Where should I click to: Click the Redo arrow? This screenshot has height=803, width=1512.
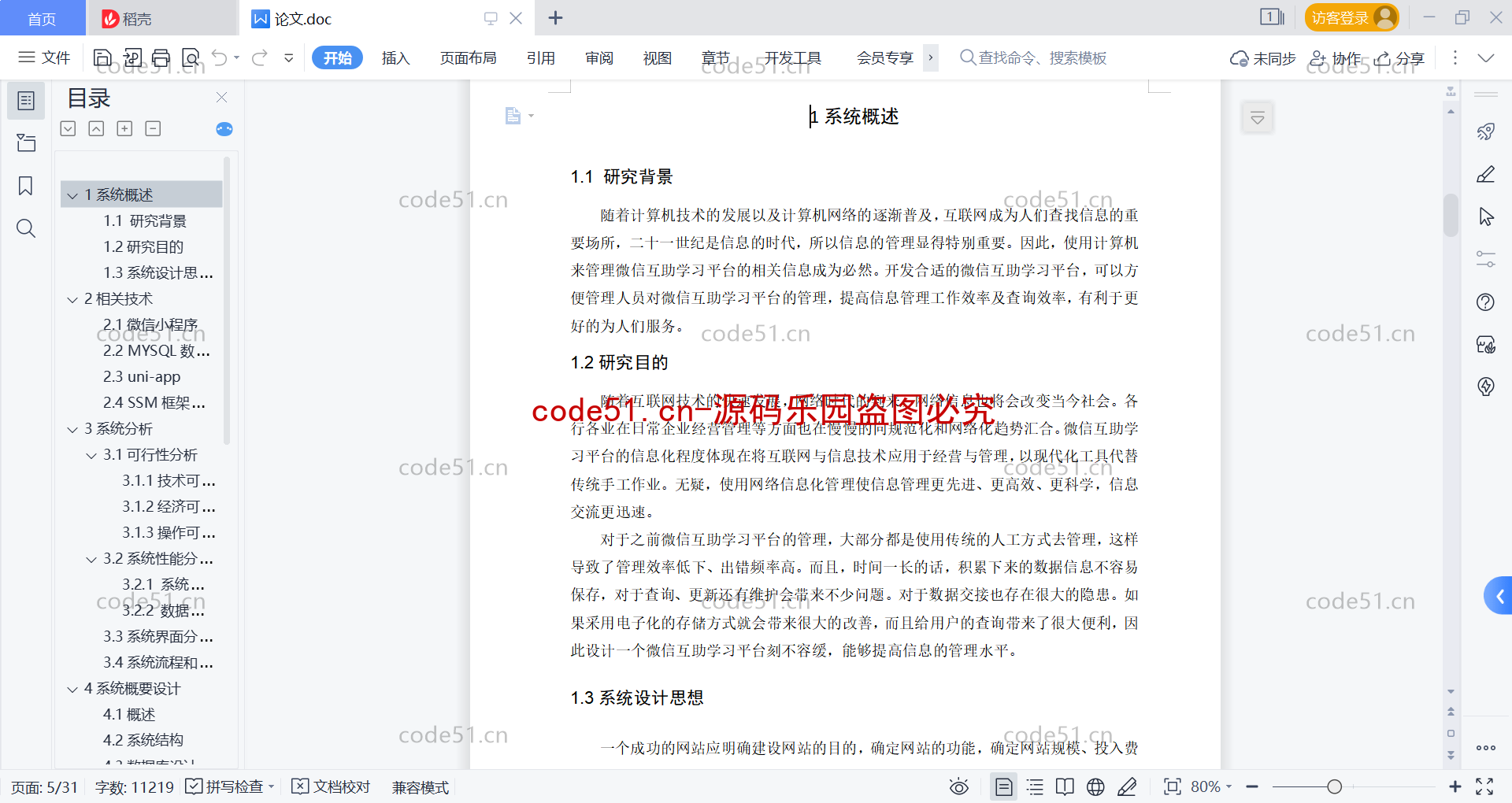pyautogui.click(x=259, y=57)
